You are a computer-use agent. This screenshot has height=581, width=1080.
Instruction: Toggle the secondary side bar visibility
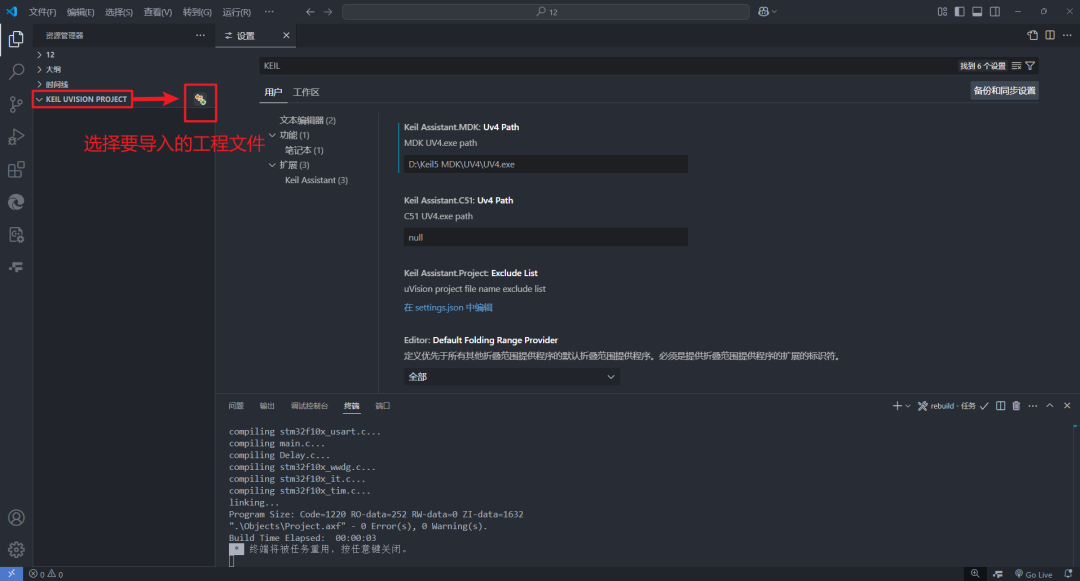tap(995, 12)
